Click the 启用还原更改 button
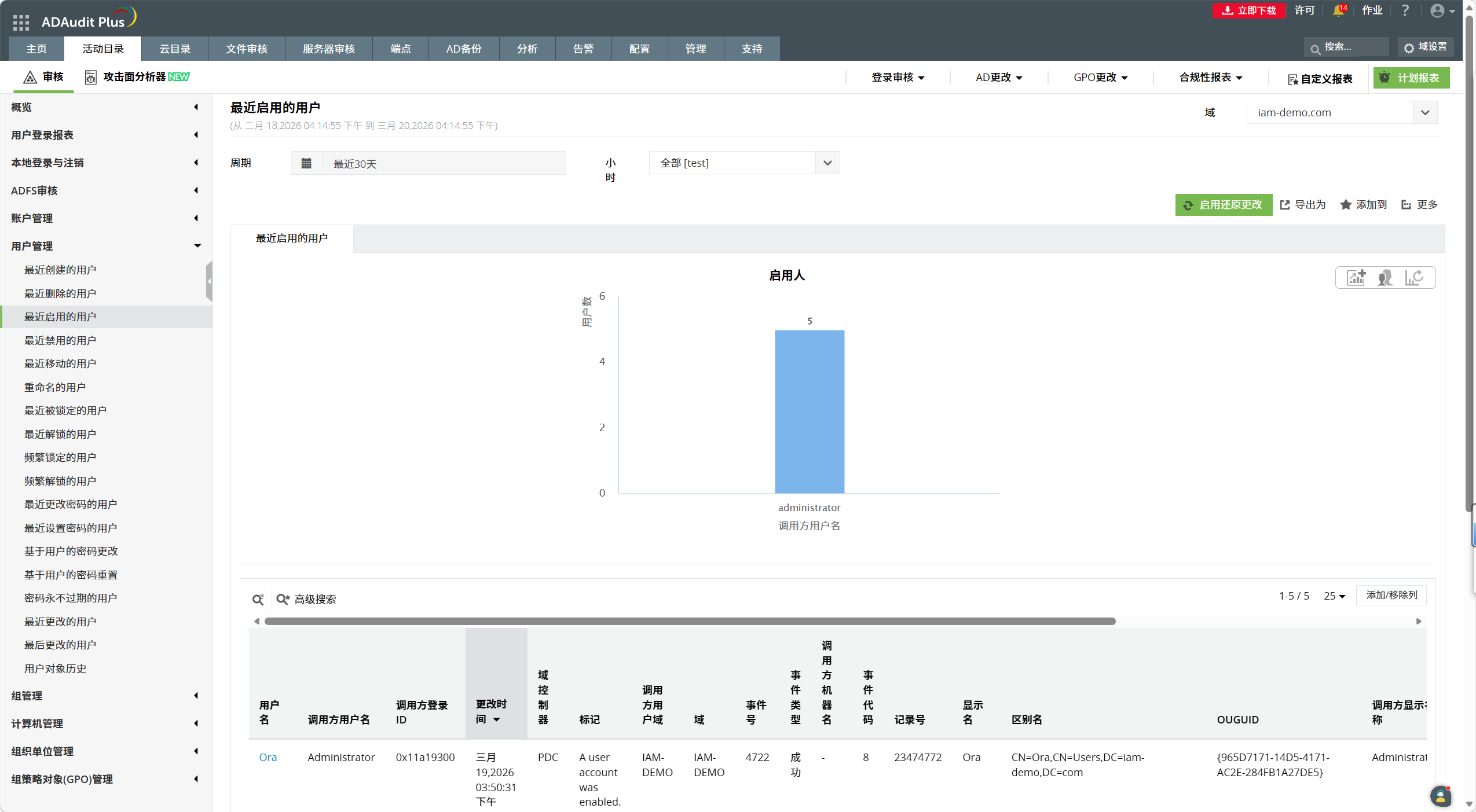This screenshot has width=1476, height=812. 1224,205
